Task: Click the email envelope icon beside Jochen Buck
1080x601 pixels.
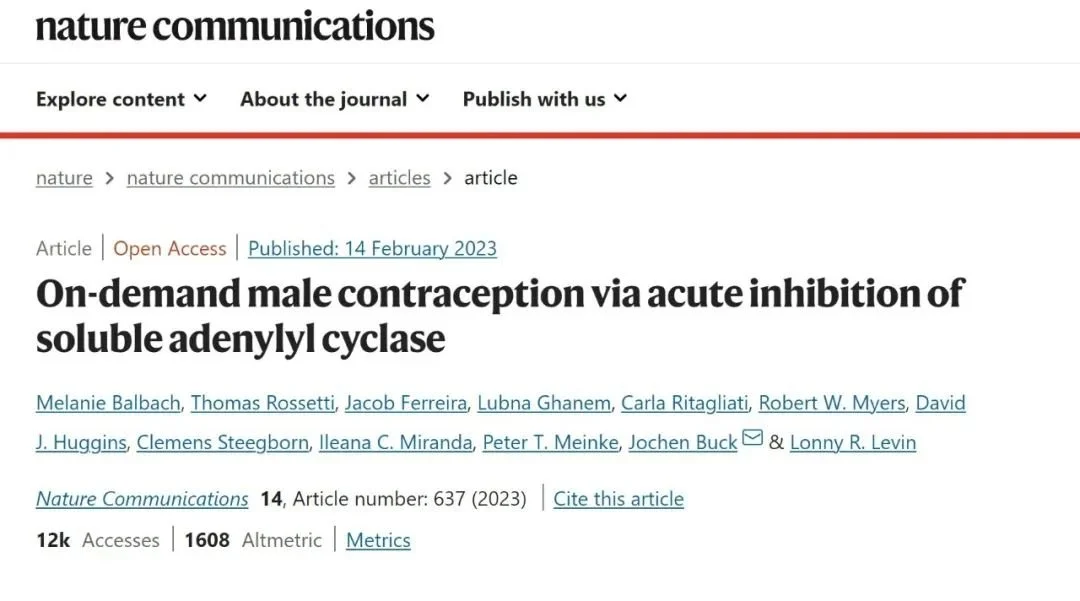Action: point(752,439)
